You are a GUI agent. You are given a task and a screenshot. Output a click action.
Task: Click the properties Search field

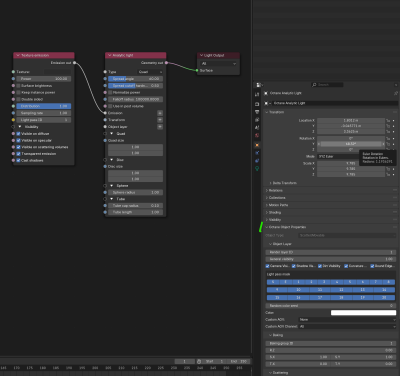327,85
